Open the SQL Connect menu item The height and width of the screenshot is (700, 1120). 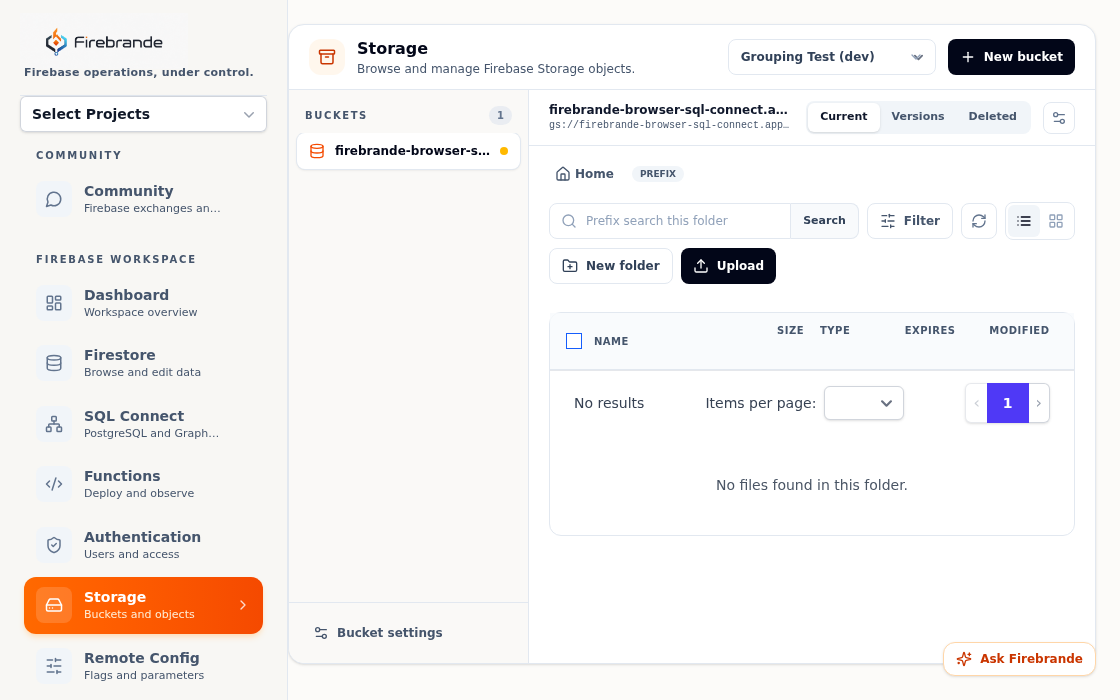click(x=144, y=424)
